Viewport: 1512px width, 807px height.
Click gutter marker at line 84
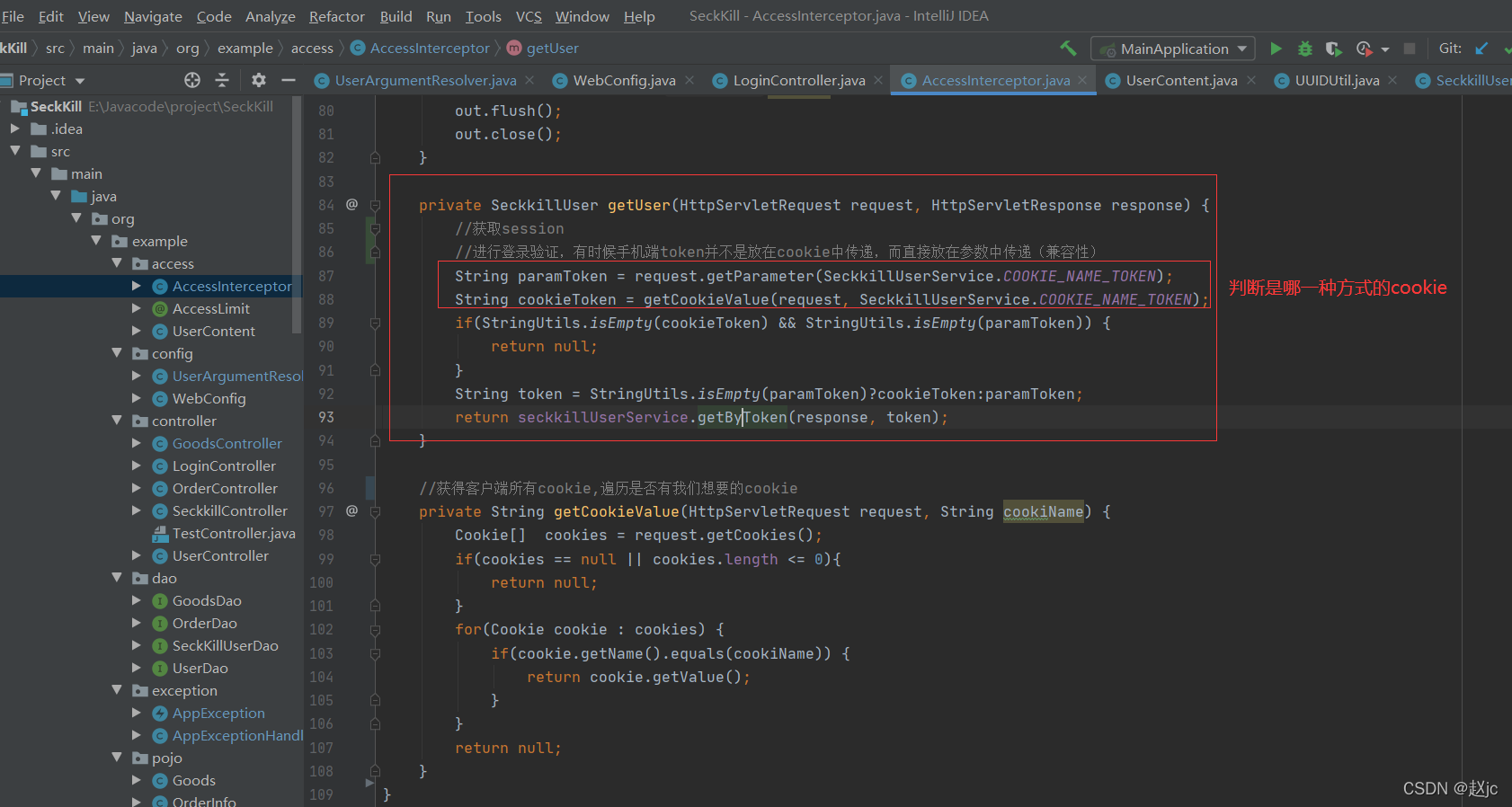(x=351, y=204)
